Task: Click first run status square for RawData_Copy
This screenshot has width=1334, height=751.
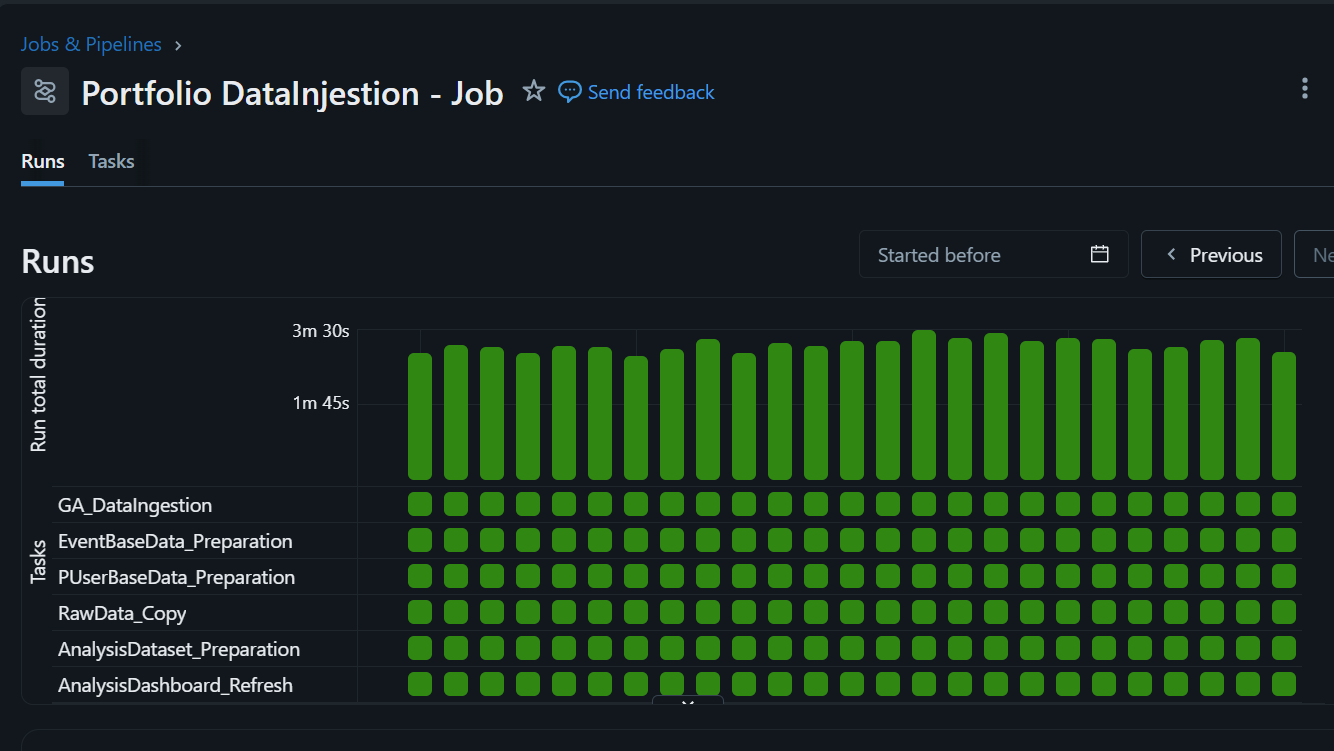Action: click(420, 612)
